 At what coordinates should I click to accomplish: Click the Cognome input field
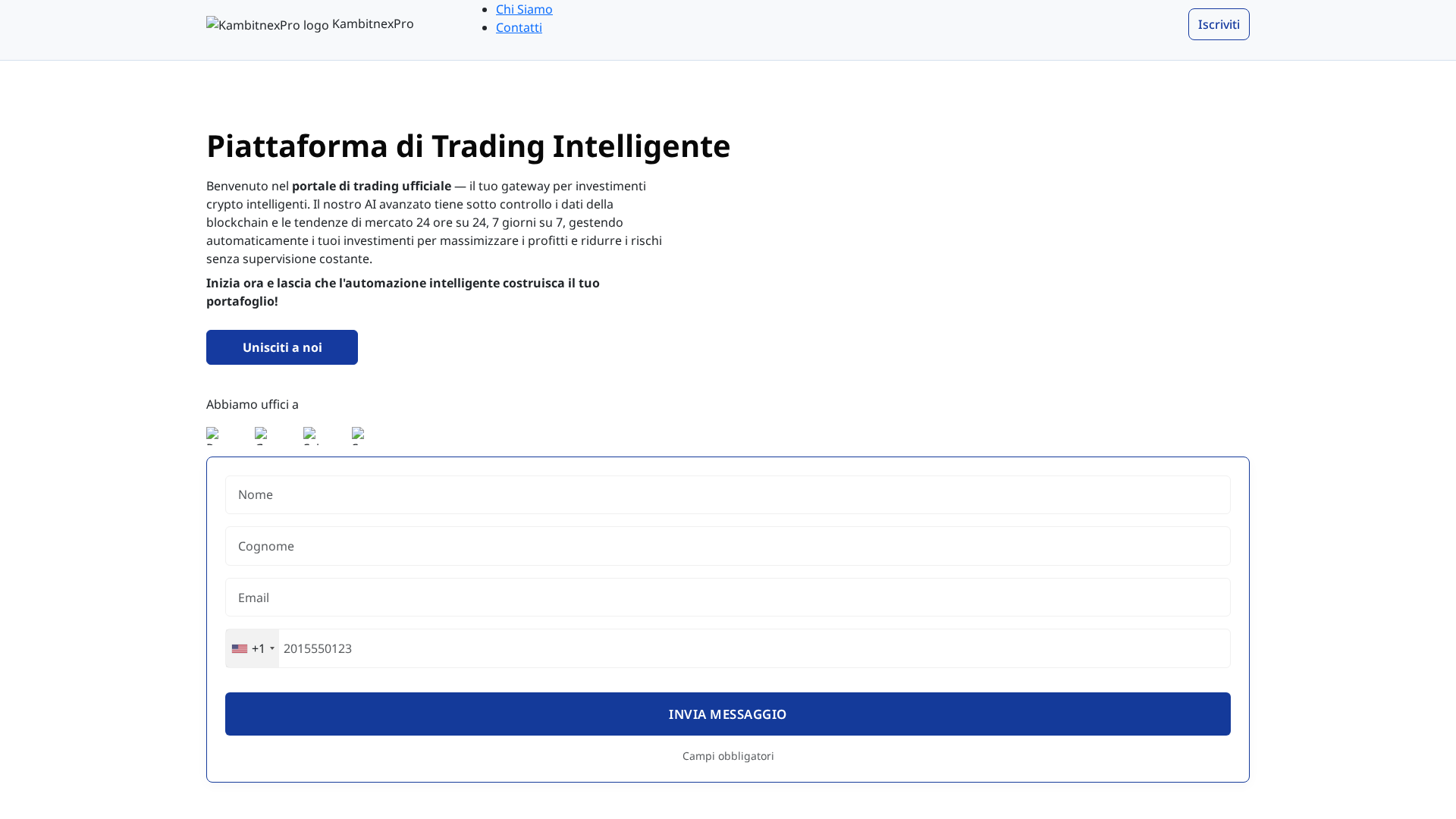[727, 546]
